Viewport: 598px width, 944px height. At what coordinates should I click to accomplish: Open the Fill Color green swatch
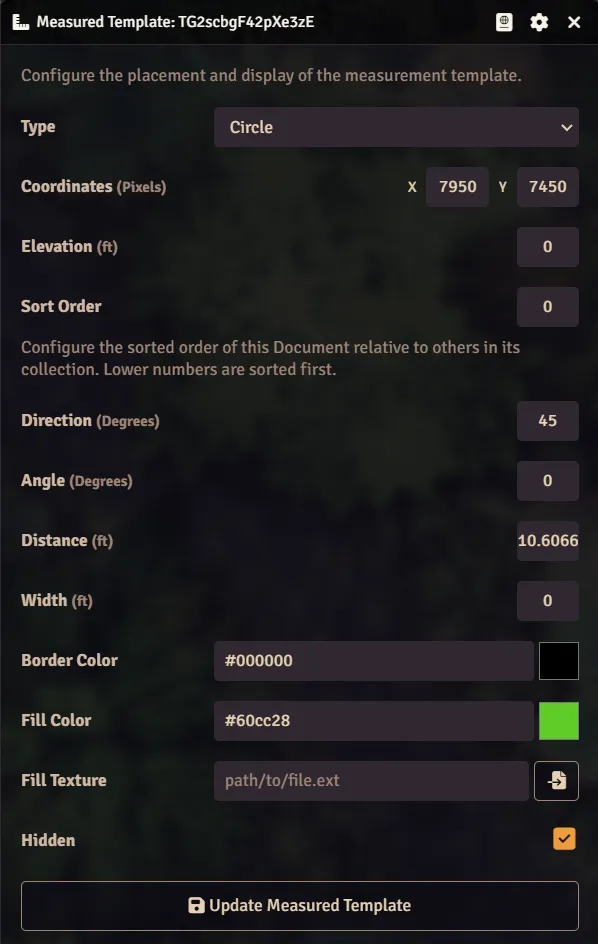pos(559,721)
